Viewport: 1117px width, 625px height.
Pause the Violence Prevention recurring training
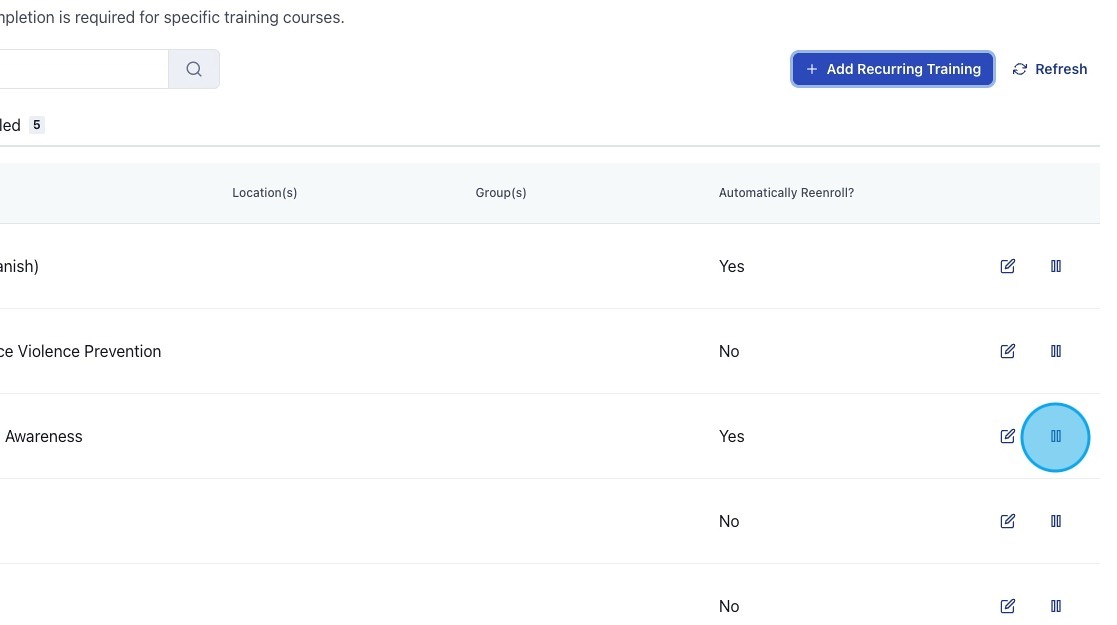tap(1055, 351)
